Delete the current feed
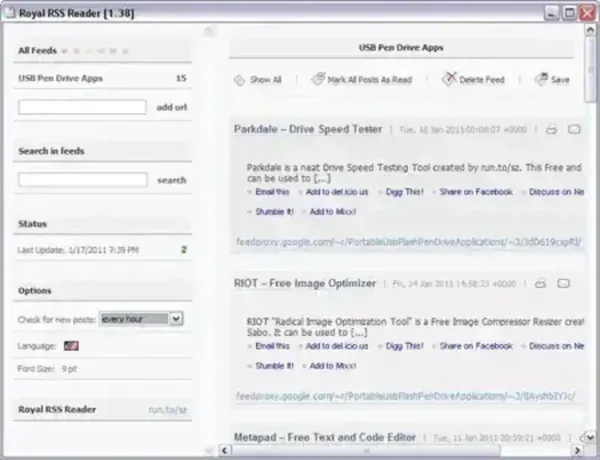This screenshot has width=600, height=460. (x=473, y=79)
